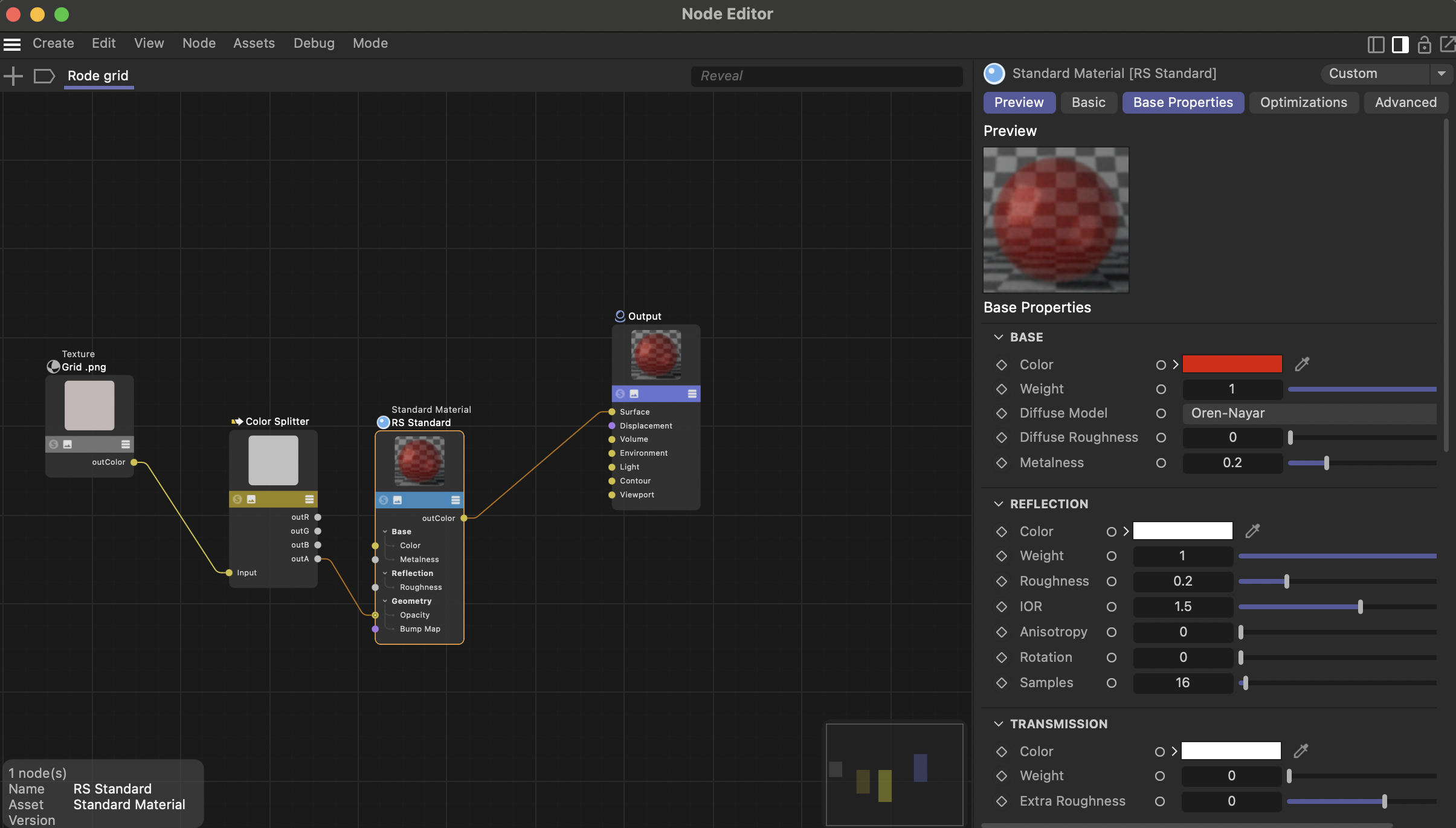The height and width of the screenshot is (828, 1456).
Task: Click the Base Color eyedropper icon
Action: point(1302,364)
